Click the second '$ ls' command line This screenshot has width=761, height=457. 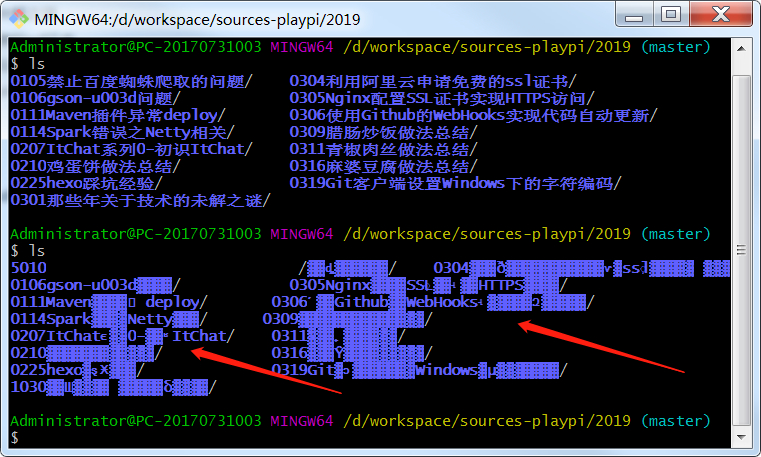click(28, 251)
